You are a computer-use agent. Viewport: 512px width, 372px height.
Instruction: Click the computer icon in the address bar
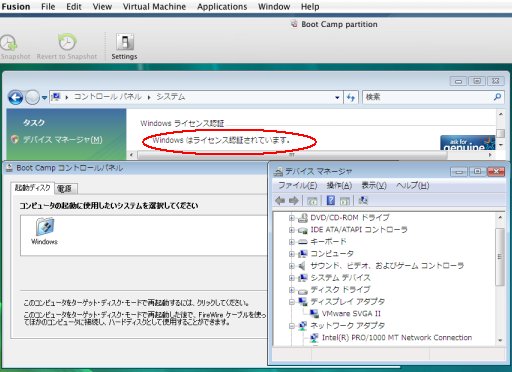(x=56, y=97)
